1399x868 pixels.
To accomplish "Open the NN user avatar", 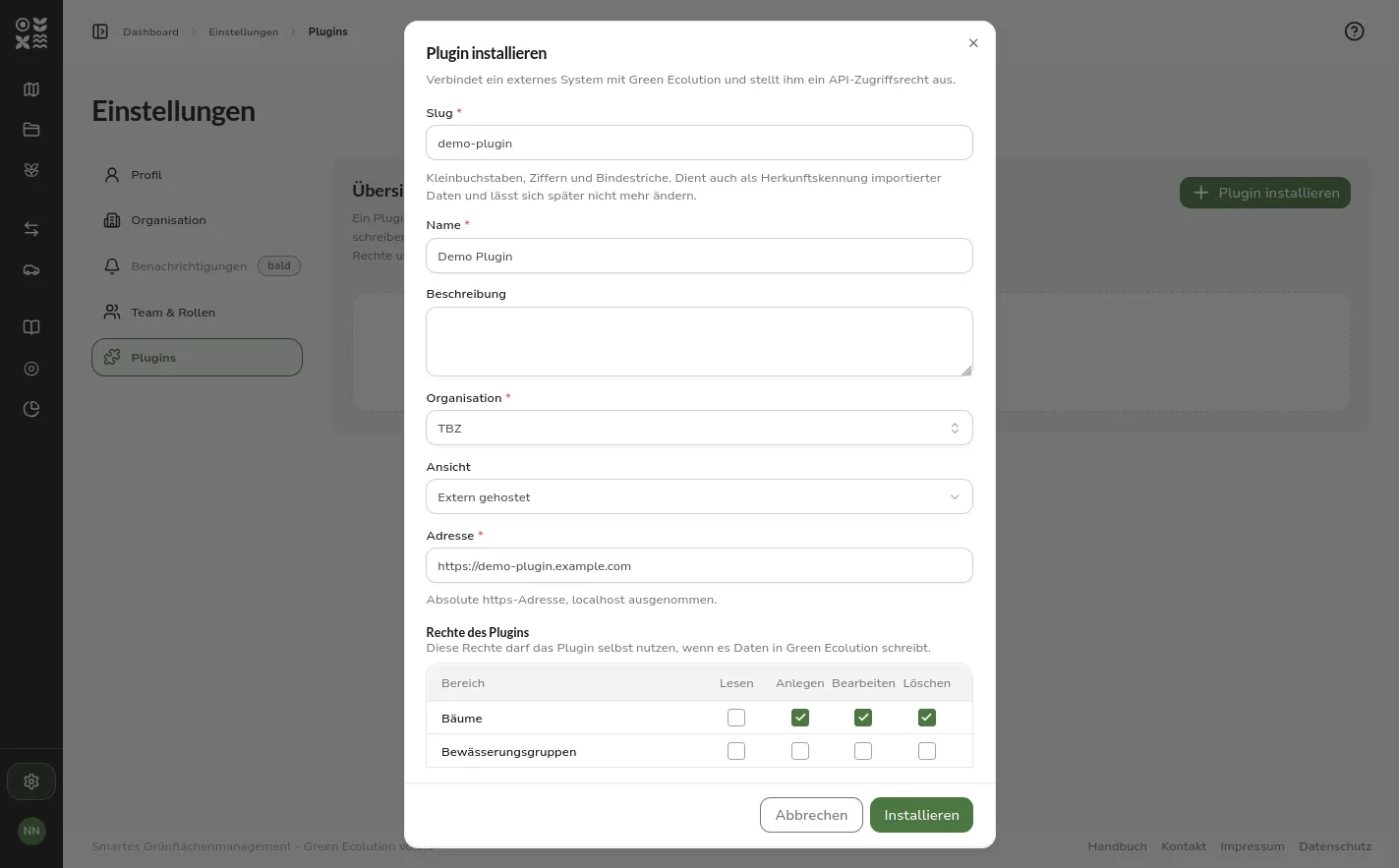I will [x=31, y=831].
